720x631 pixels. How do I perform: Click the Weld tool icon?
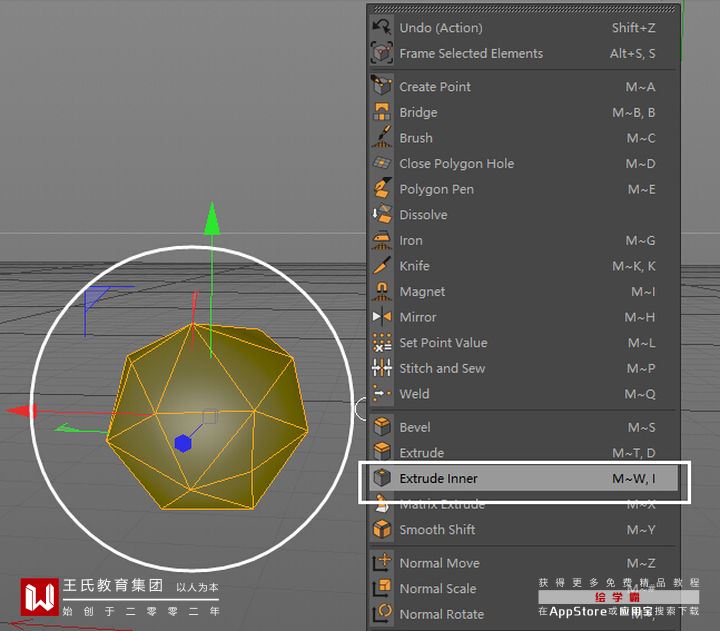pyautogui.click(x=382, y=394)
